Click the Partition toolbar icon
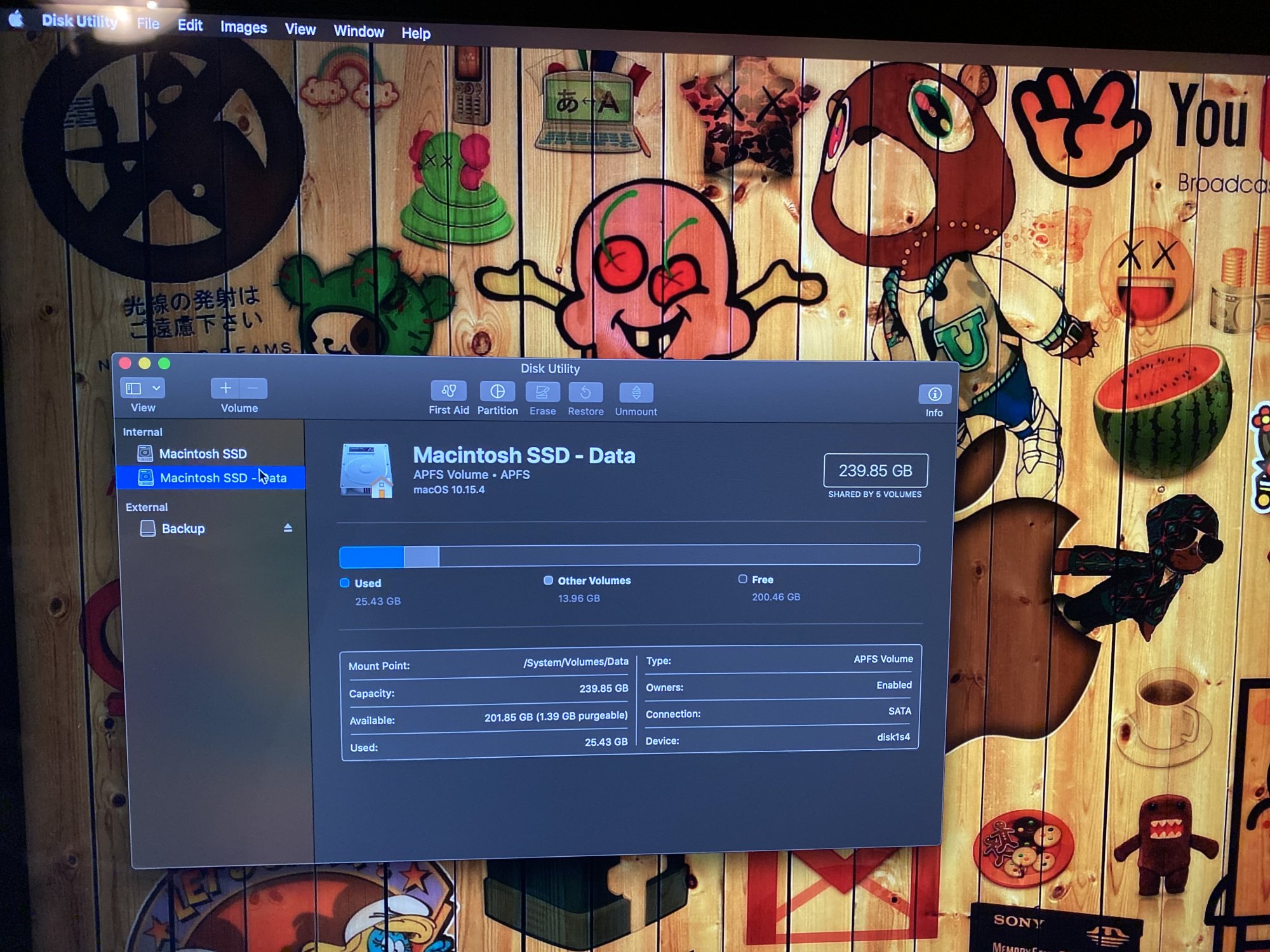 497,392
